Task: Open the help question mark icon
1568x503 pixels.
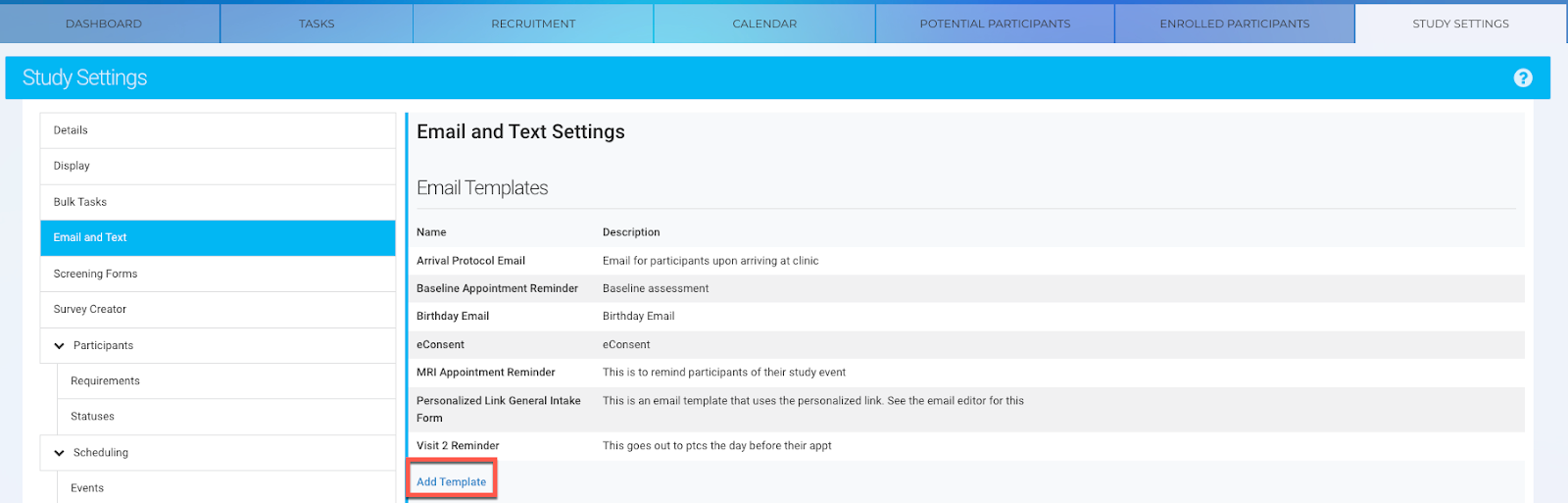Action: pos(1523,78)
